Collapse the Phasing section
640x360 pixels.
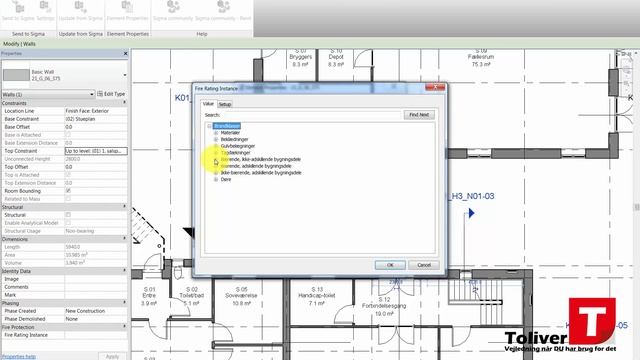click(124, 303)
